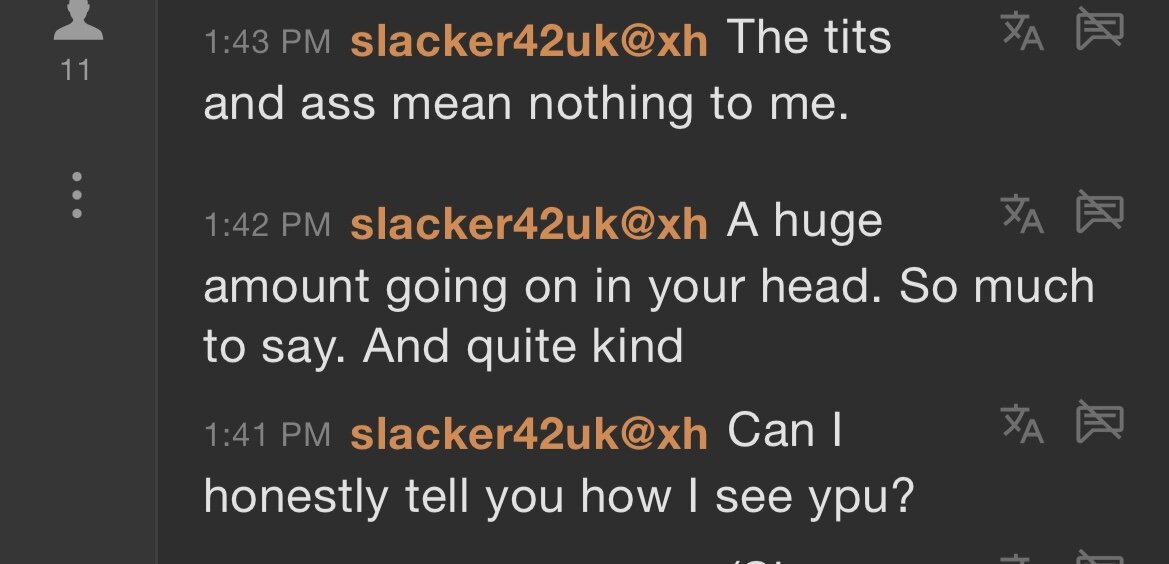The image size is (1169, 564).
Task: Click the viewers person icon in sidebar
Action: click(76, 22)
